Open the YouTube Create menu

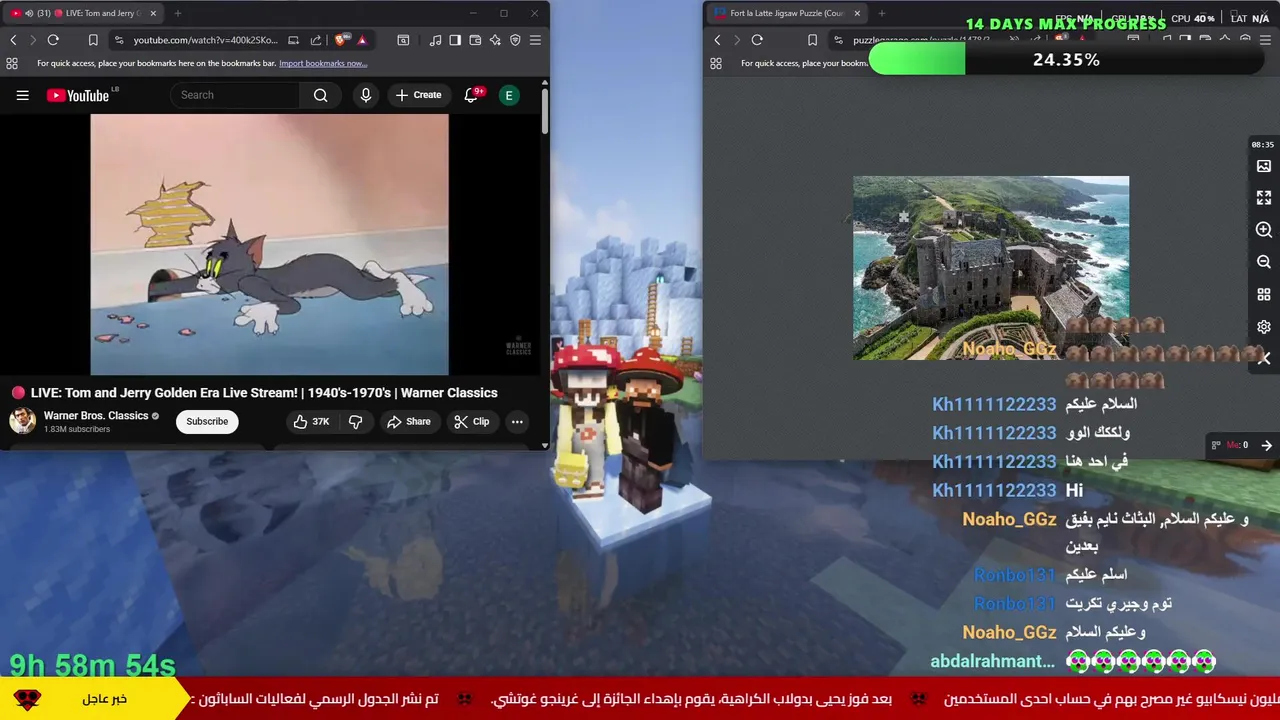point(418,95)
